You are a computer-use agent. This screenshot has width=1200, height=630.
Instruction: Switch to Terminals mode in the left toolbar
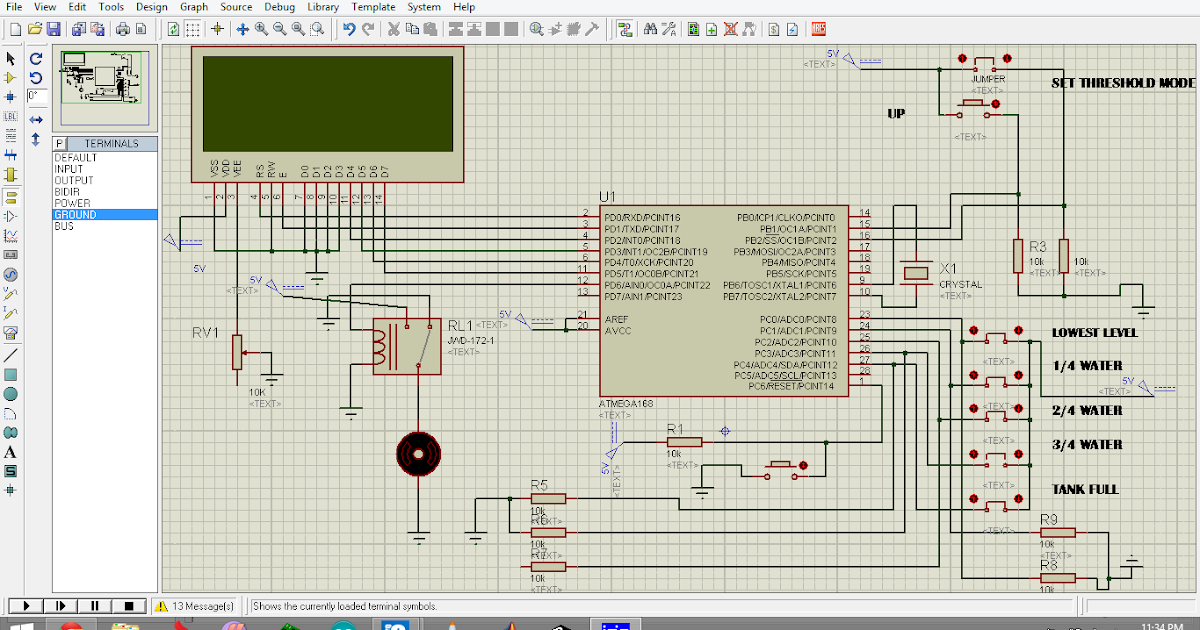click(x=13, y=195)
